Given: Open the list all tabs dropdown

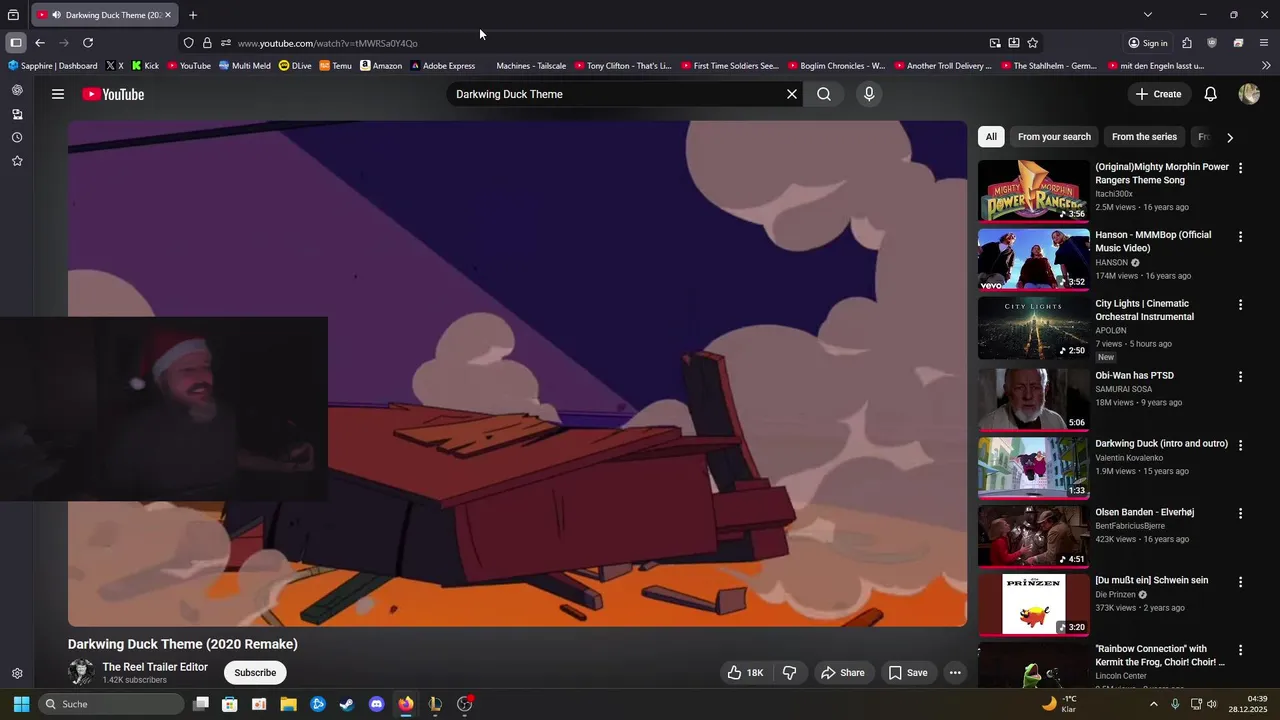Looking at the screenshot, I should pos(1148,15).
